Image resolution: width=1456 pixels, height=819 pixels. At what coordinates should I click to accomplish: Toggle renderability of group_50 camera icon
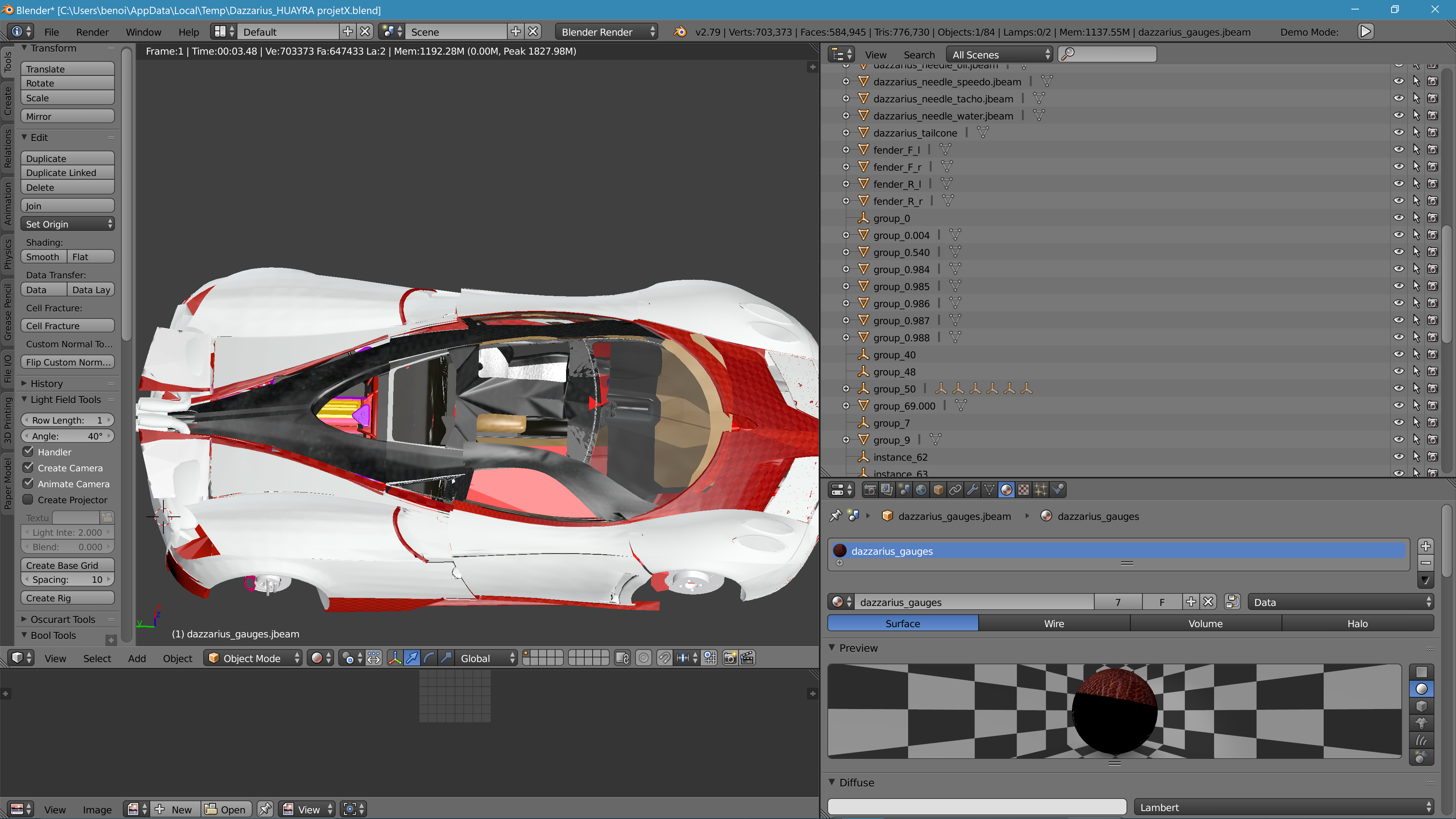click(1433, 389)
